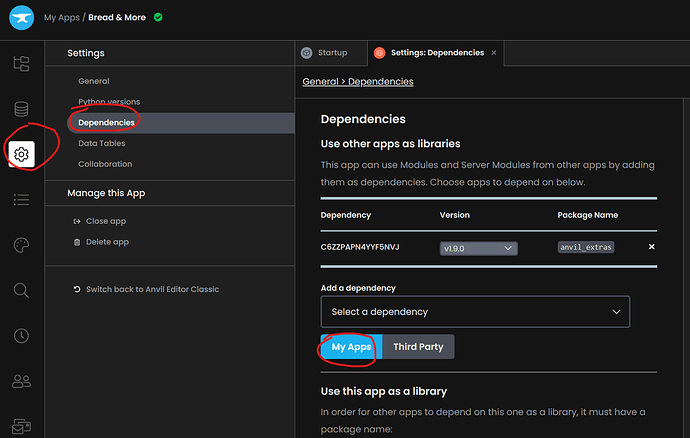690x438 pixels.
Task: Click the Use other apps as libraries heading
Action: click(390, 144)
